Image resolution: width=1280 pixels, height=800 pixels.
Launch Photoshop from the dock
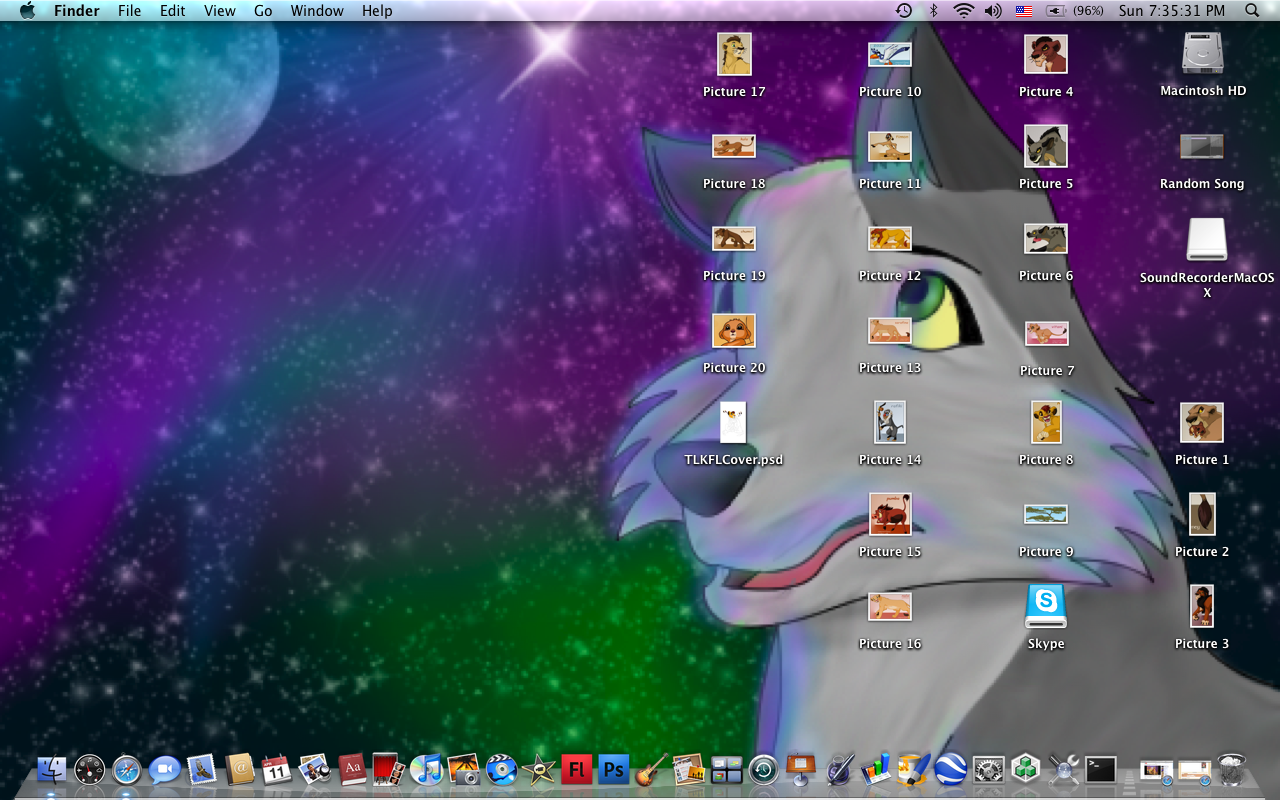click(614, 769)
